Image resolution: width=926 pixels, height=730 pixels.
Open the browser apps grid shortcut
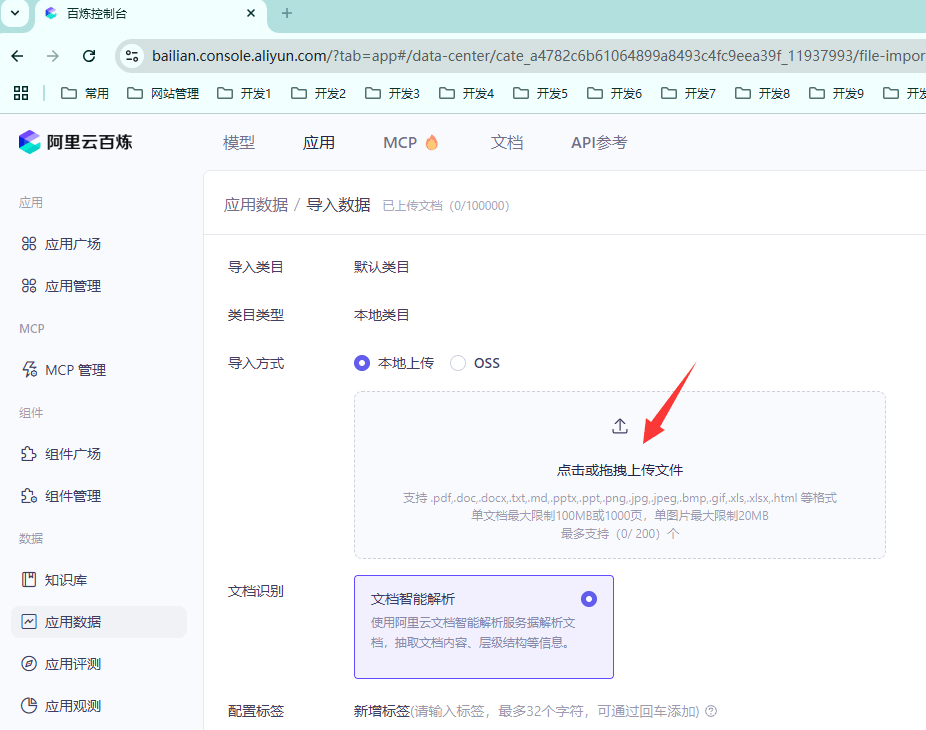[21, 93]
